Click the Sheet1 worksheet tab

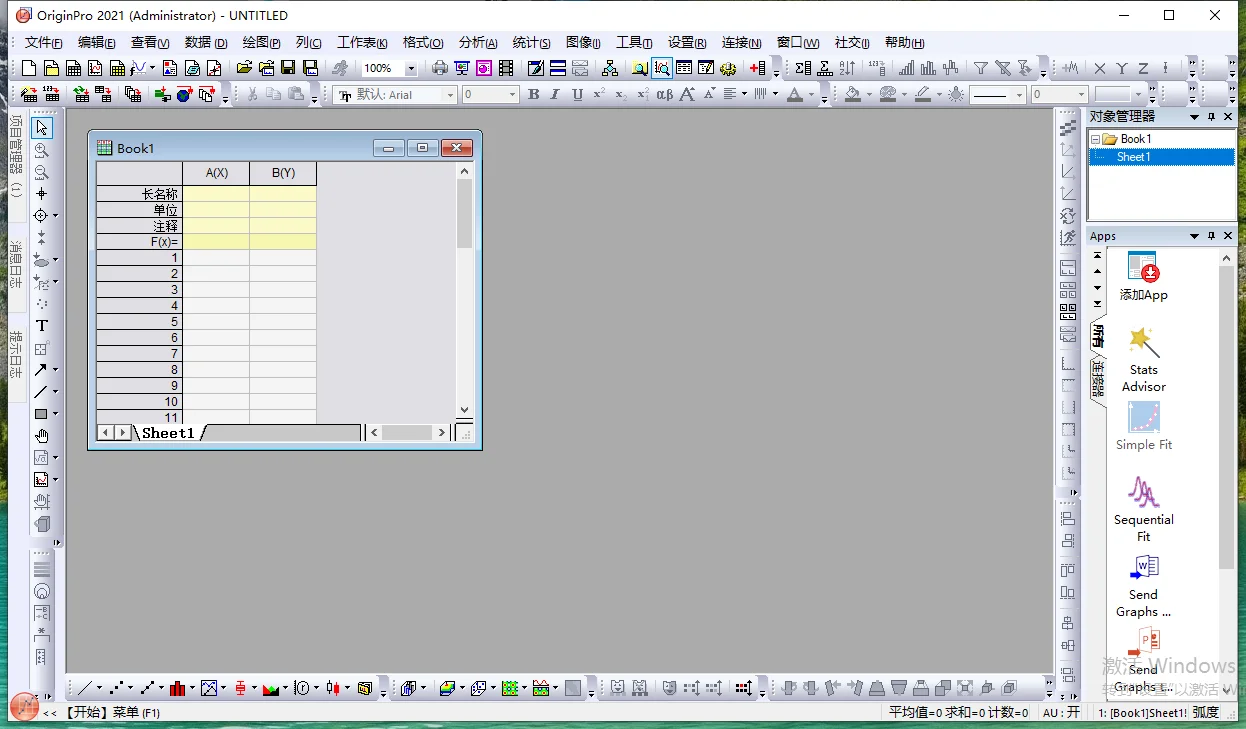point(167,433)
